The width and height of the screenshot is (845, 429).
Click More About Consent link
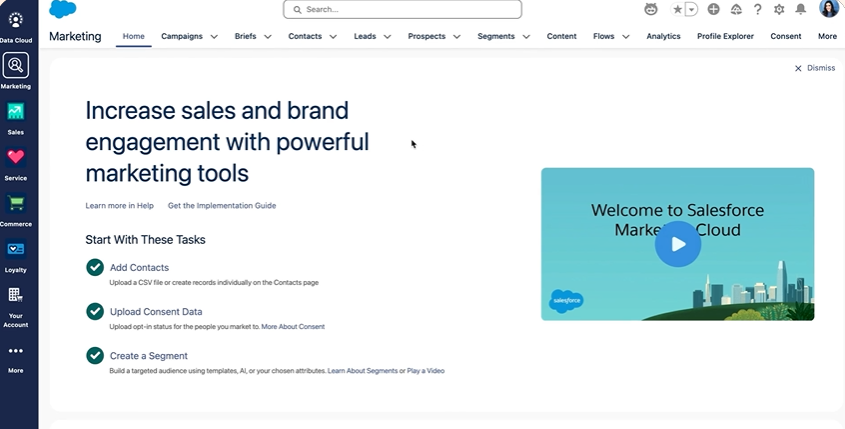293,327
